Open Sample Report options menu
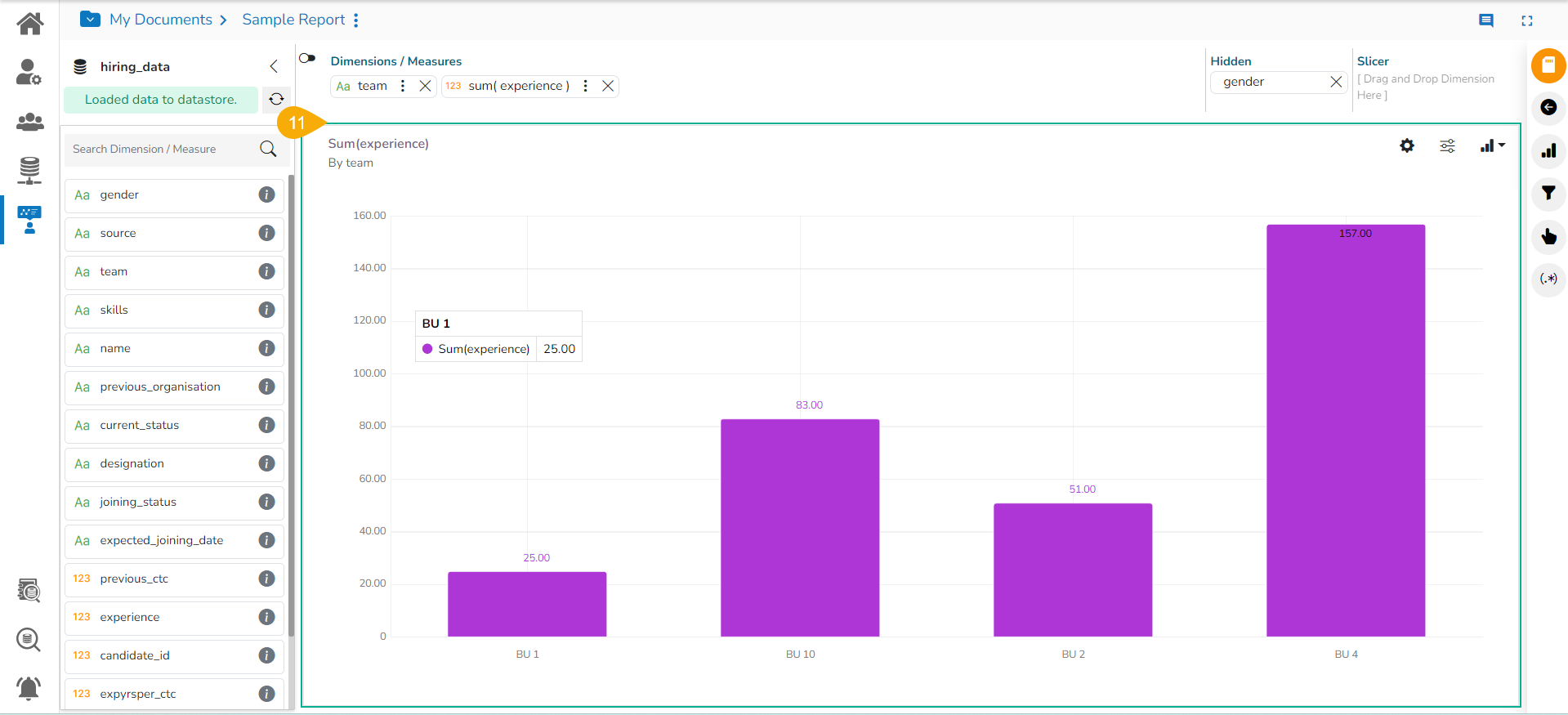 click(x=356, y=20)
